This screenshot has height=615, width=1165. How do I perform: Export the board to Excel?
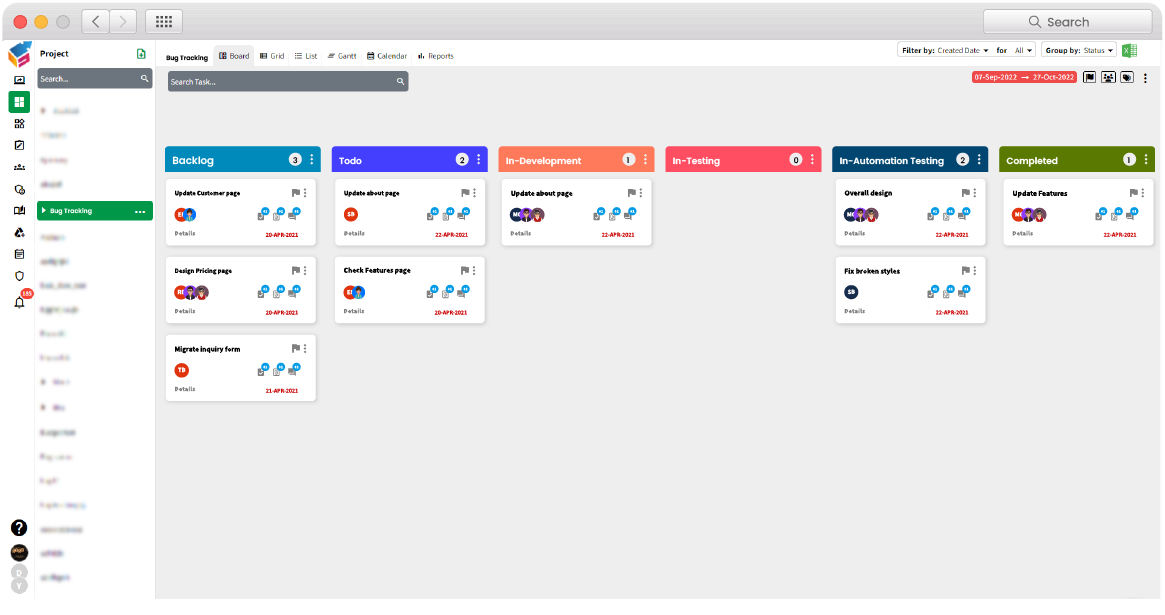[1128, 50]
